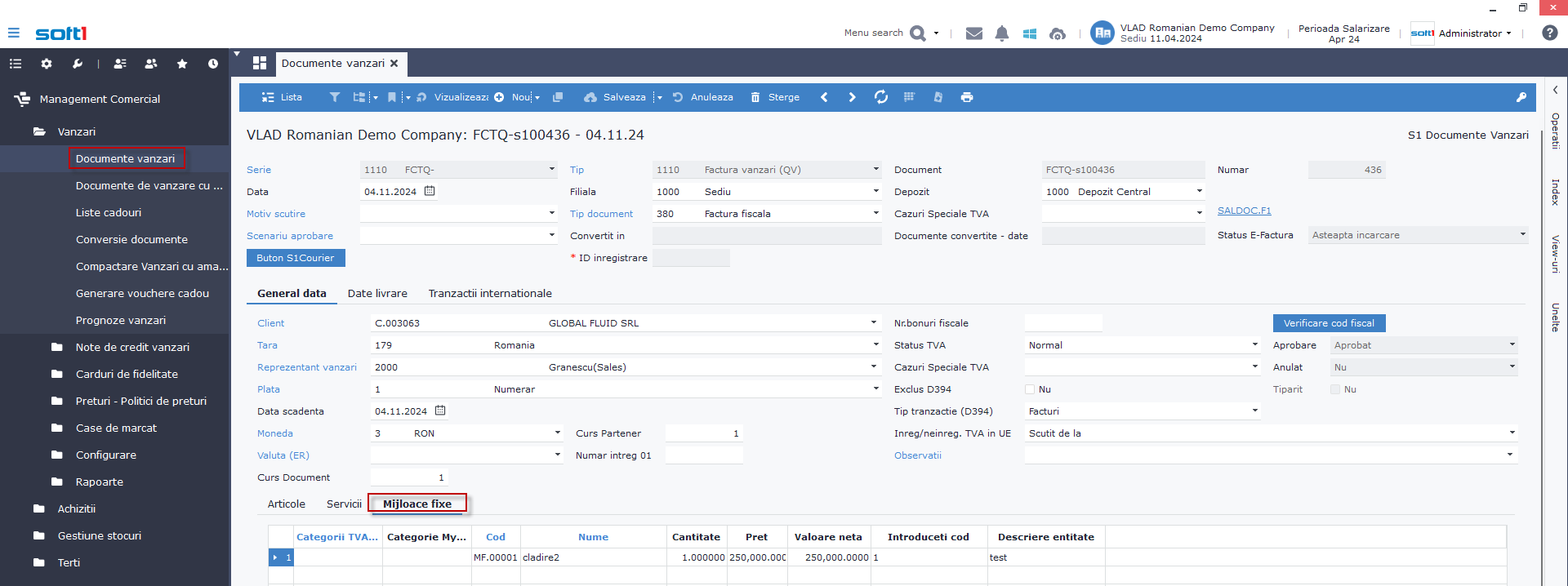Click the Verificare cod fiscal button
This screenshot has width=1568, height=586.
click(x=1329, y=323)
